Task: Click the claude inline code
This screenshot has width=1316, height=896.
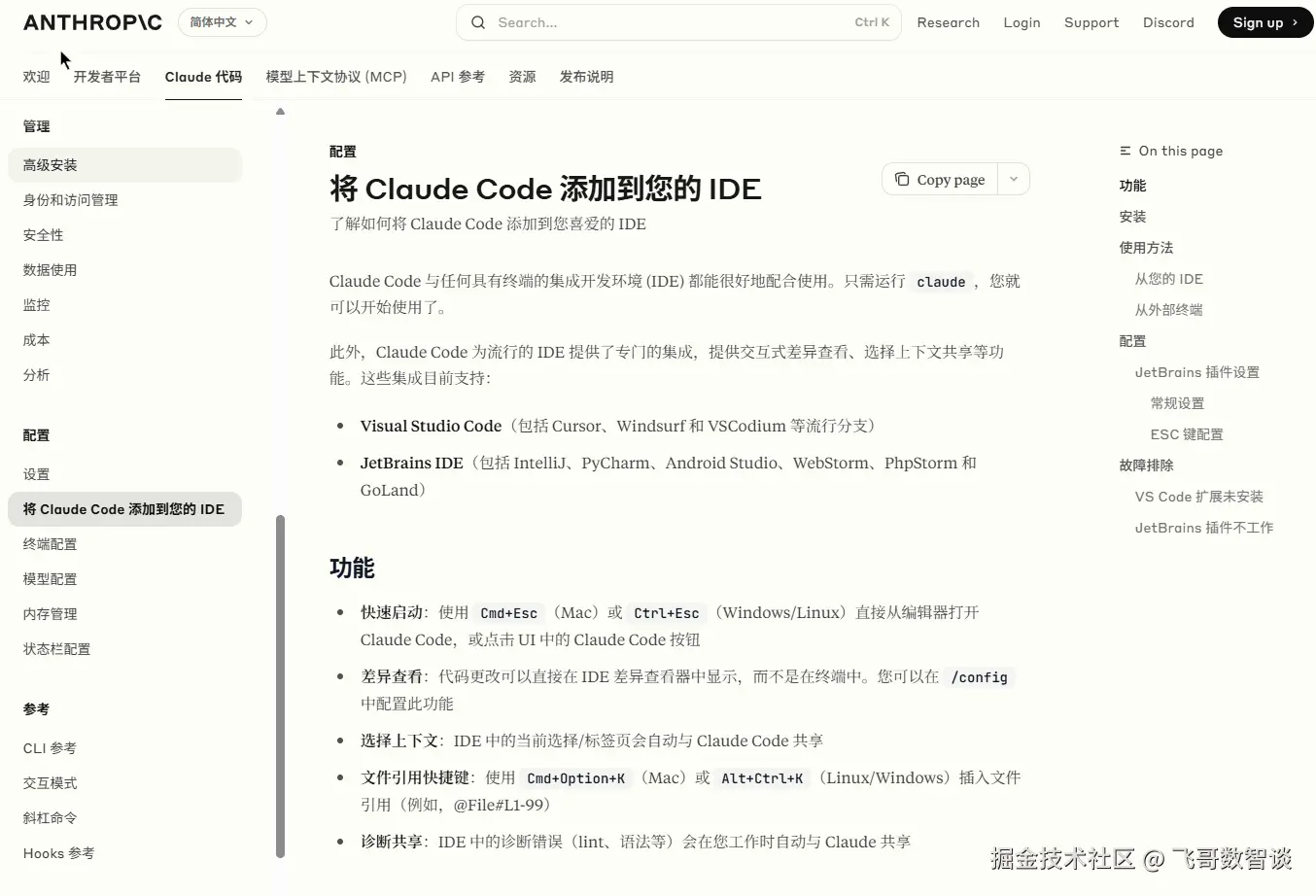Action: coord(941,282)
